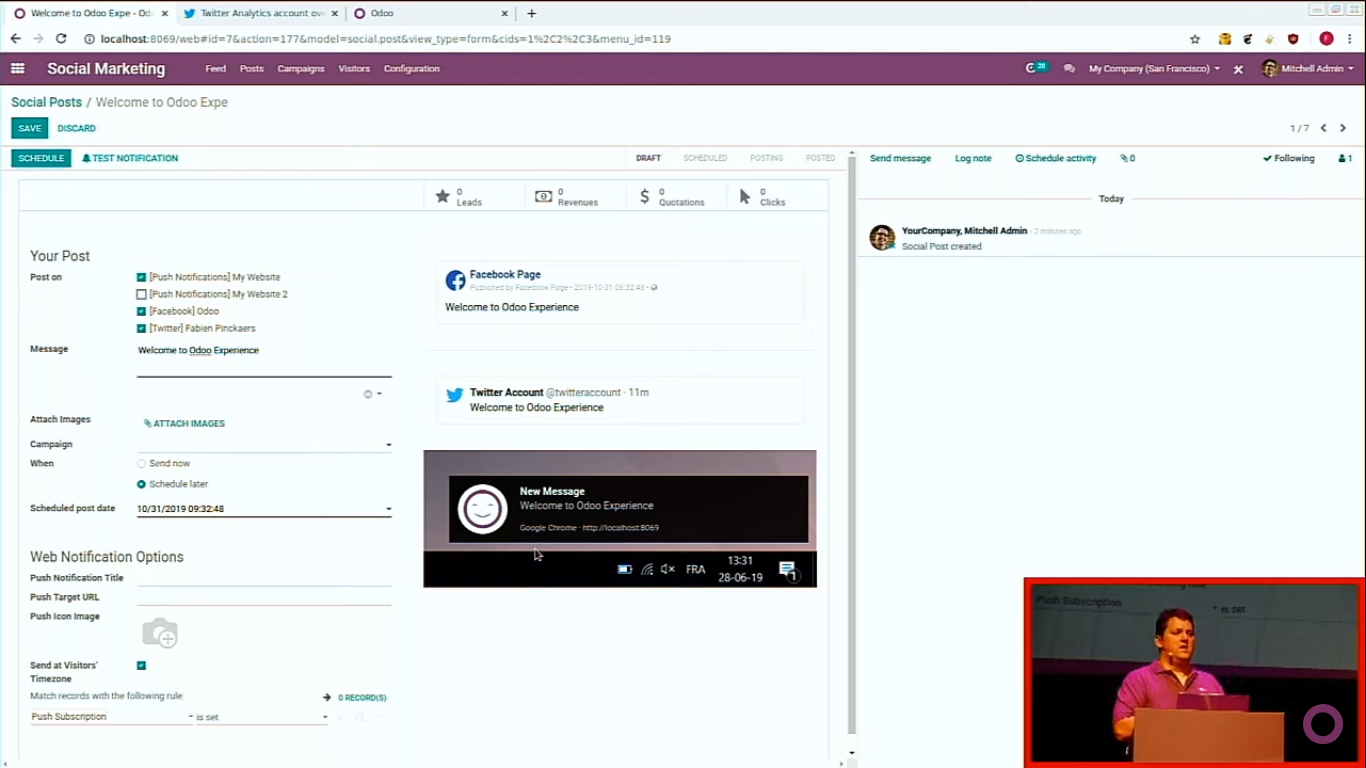Click Mitchell Admin's avatar in the chatter message
Viewport: 1366px width, 768px height.
coord(882,237)
